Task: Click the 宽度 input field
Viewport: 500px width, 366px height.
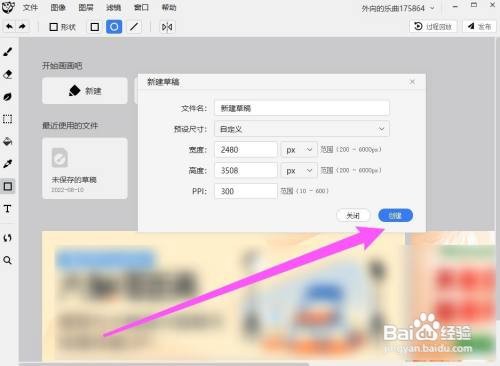Action: [x=246, y=150]
